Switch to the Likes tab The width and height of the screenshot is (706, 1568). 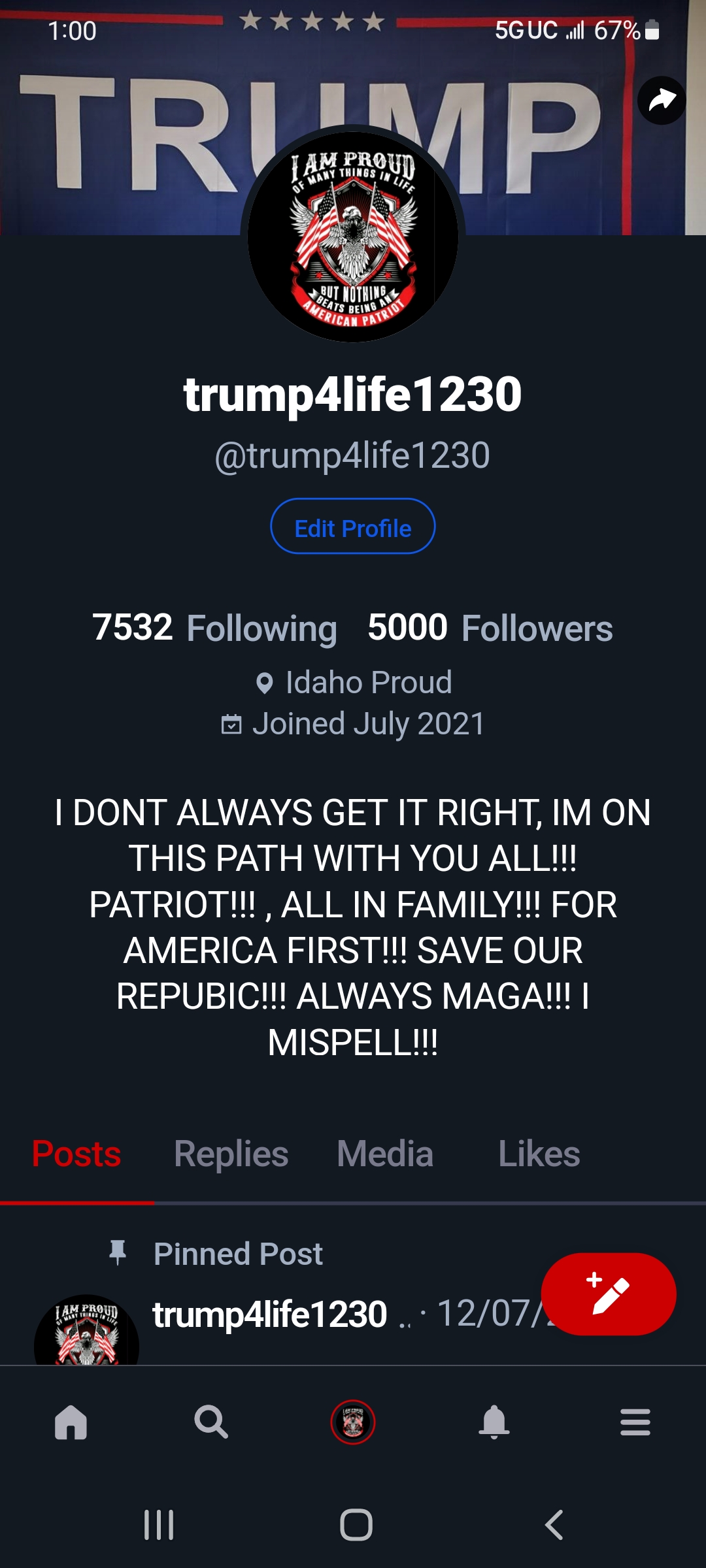pos(539,1154)
